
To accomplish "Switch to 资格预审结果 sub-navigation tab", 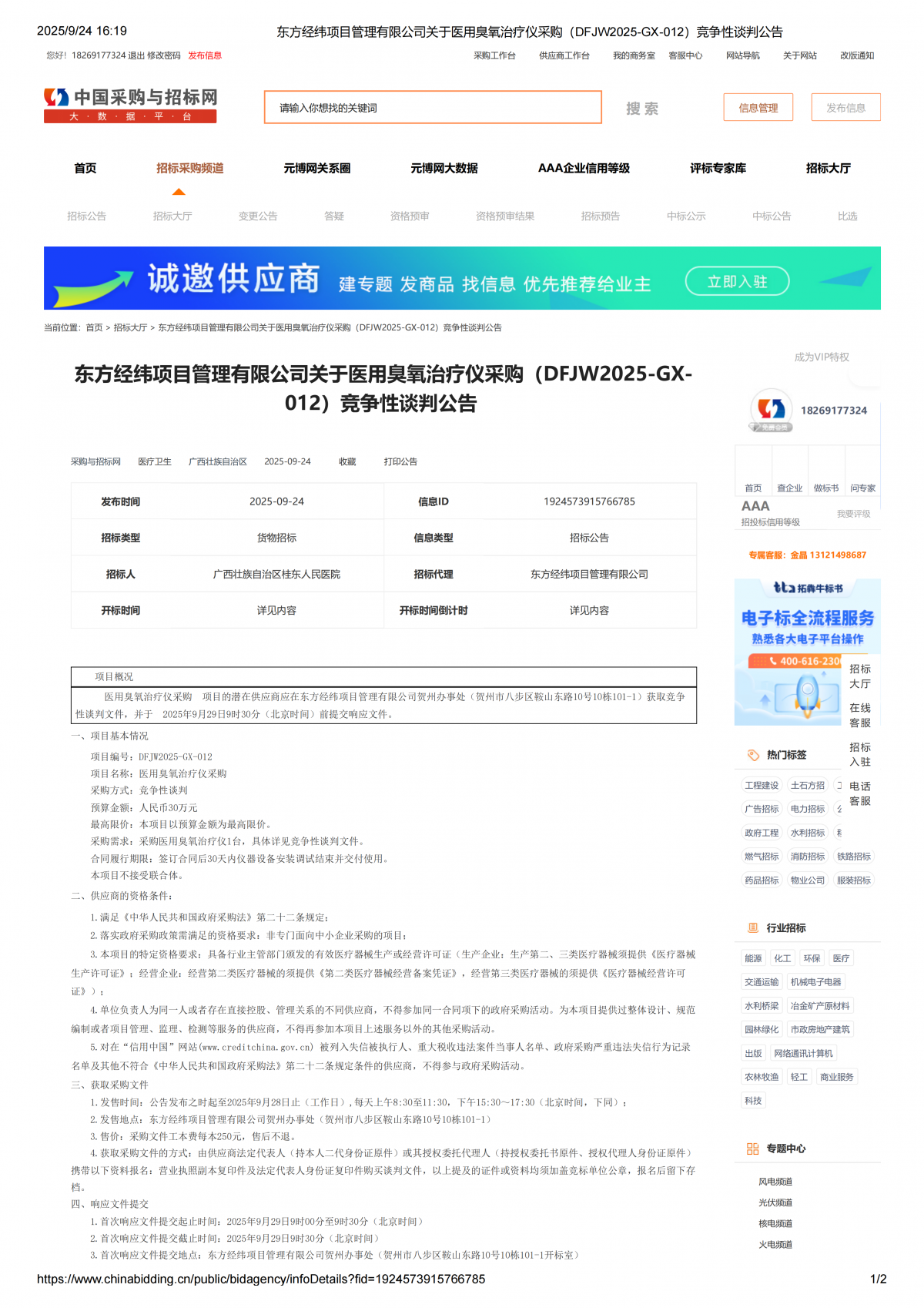I will pyautogui.click(x=505, y=216).
